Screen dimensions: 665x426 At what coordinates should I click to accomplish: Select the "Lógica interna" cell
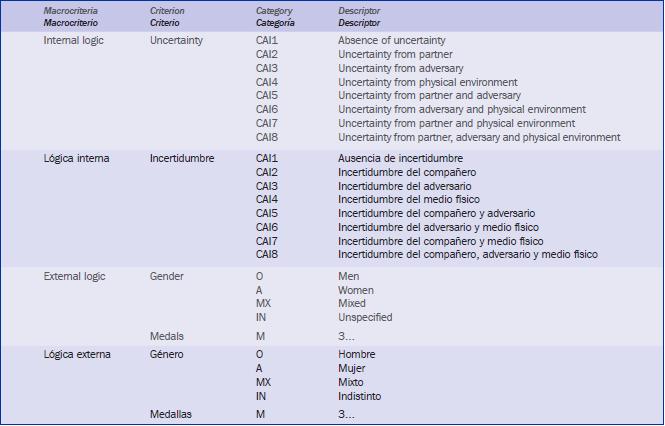(76, 158)
